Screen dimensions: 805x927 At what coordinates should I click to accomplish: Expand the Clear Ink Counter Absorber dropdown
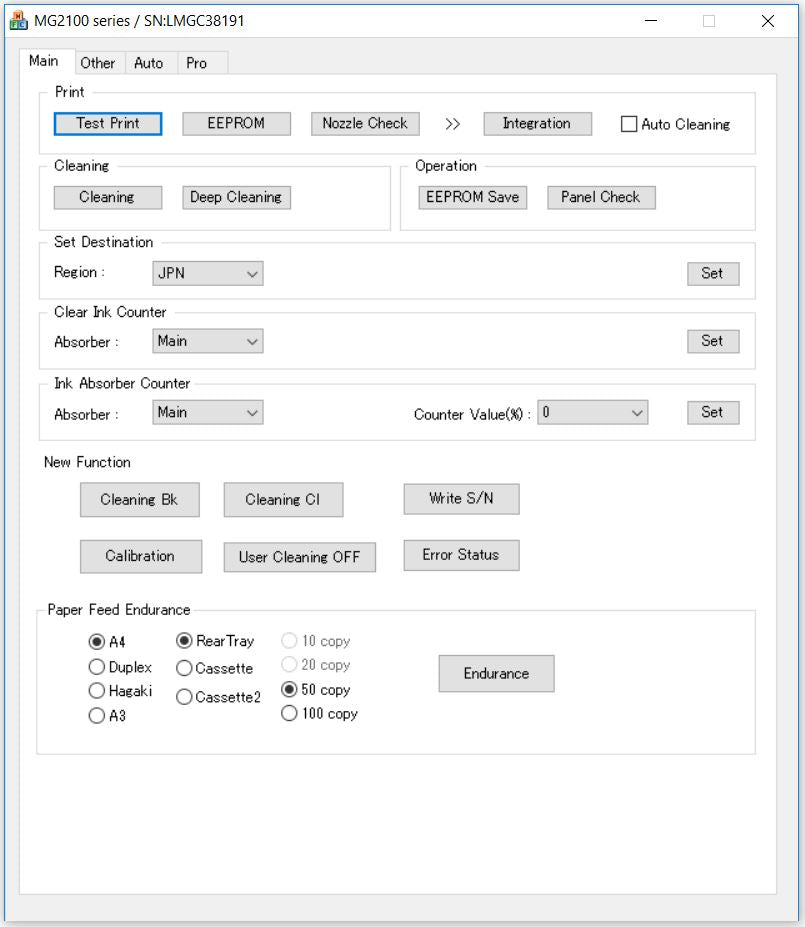click(208, 341)
